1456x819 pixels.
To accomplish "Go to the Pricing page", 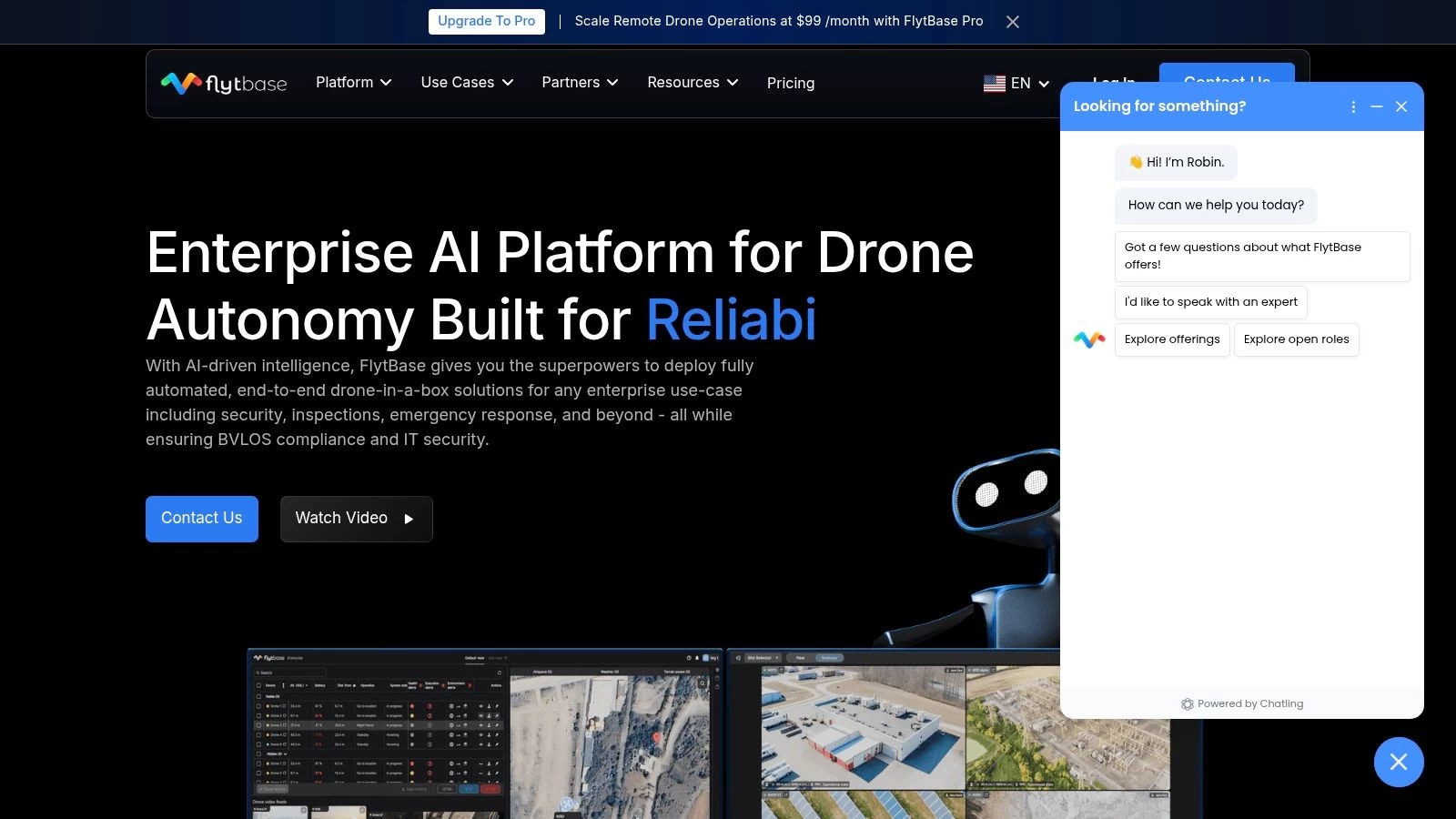I will pyautogui.click(x=791, y=83).
